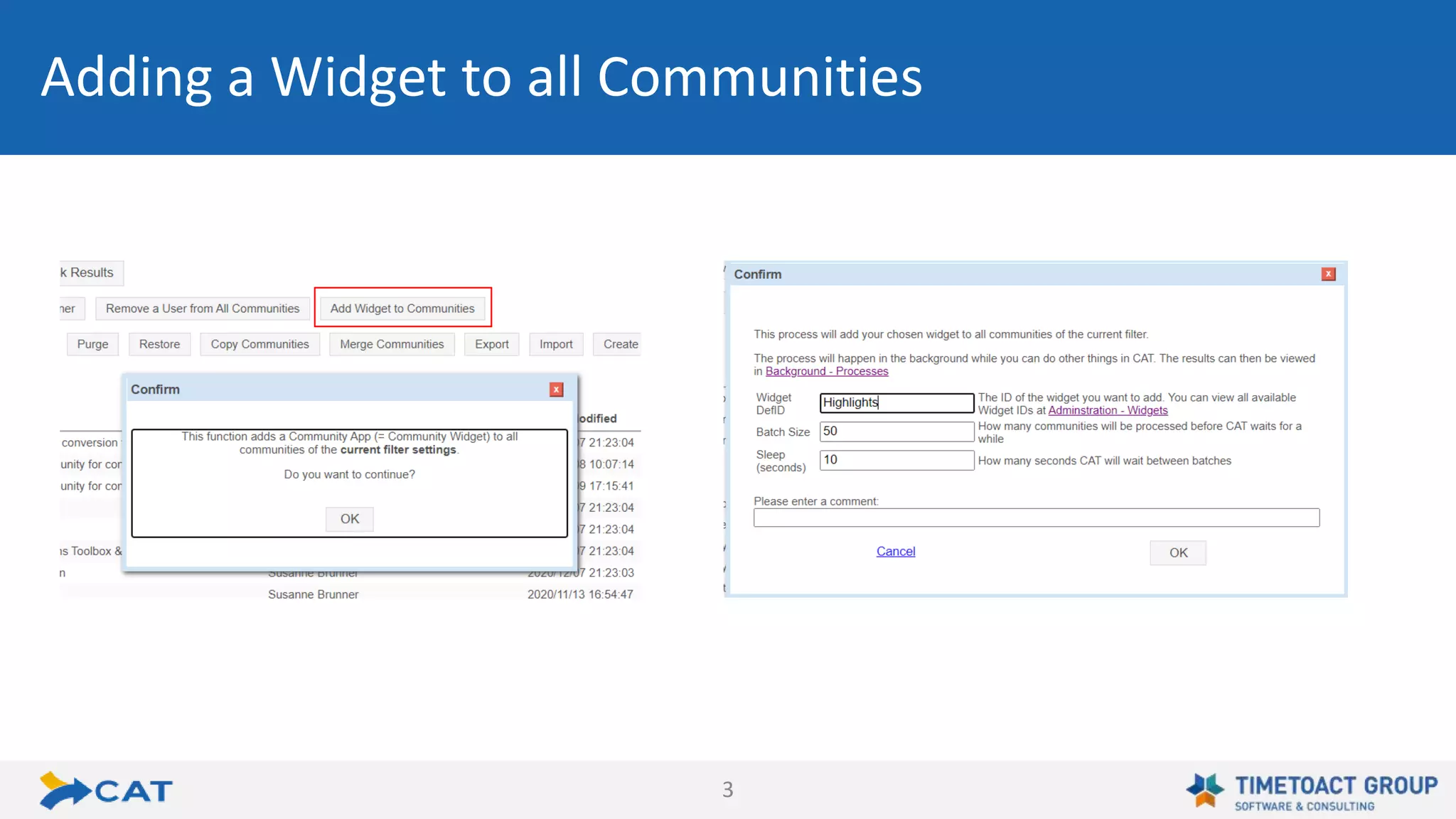This screenshot has height=819, width=1456.
Task: Click Merge Communities button
Action: coord(392,344)
